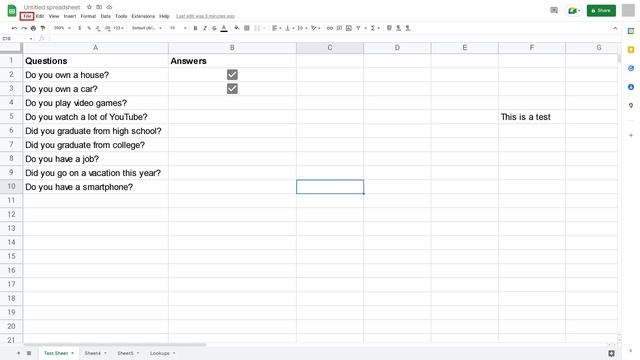
Task: Open the Meet call dropdown
Action: (579, 11)
